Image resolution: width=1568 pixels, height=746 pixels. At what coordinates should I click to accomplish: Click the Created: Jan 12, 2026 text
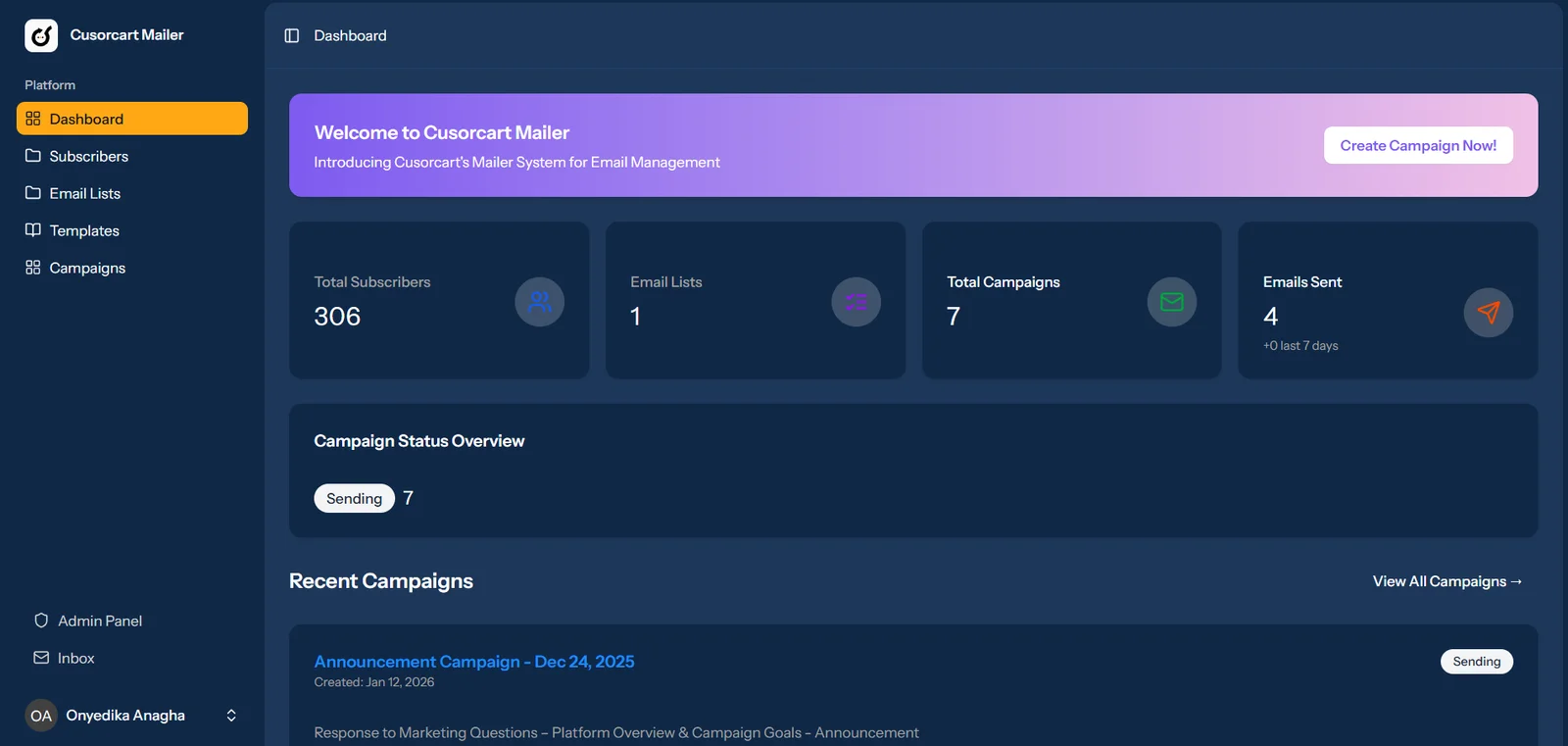click(x=374, y=682)
